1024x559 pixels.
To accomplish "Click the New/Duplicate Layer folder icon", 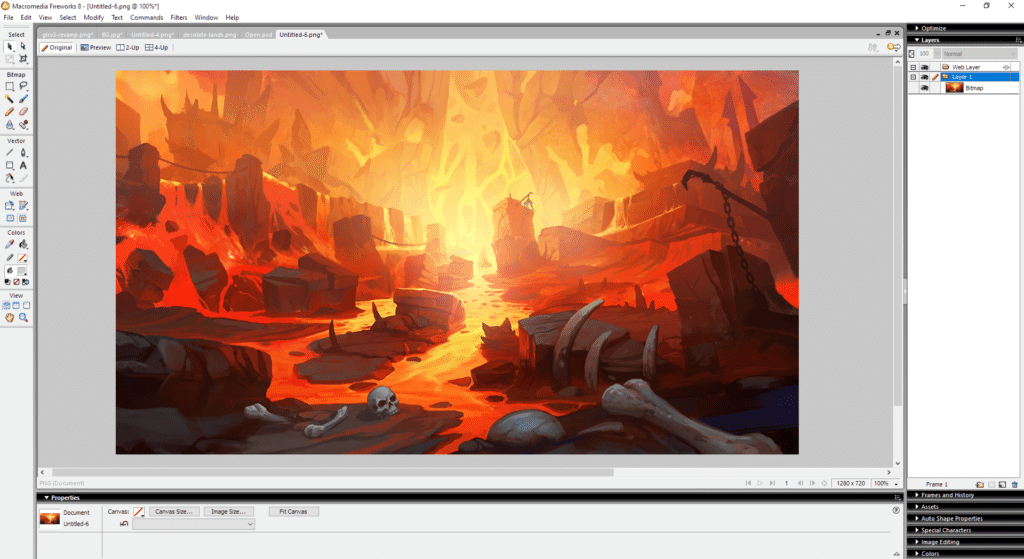I will click(980, 485).
